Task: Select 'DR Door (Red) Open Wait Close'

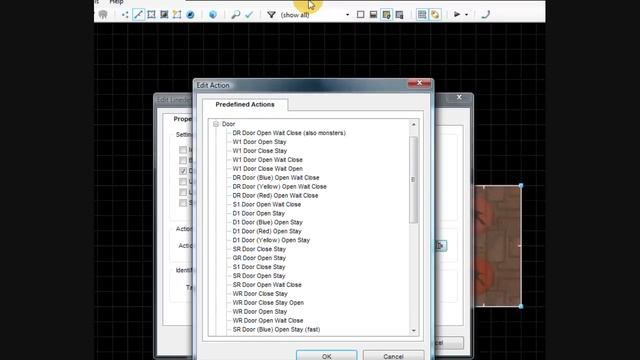Action: 275,196
